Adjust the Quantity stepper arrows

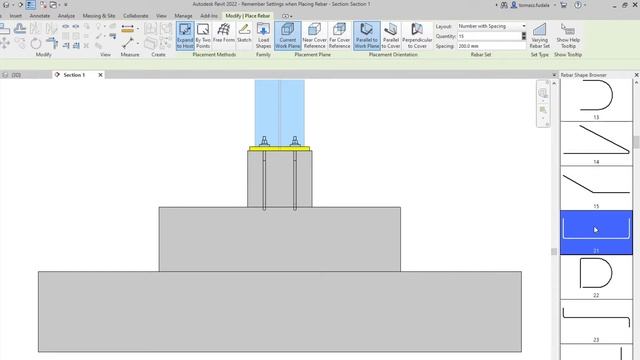point(524,36)
